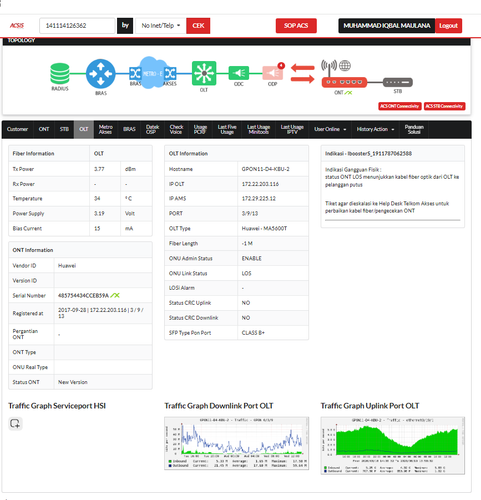The height and width of the screenshot is (500, 481).
Task: Open the BRAS tab in menu bar
Action: tap(129, 129)
